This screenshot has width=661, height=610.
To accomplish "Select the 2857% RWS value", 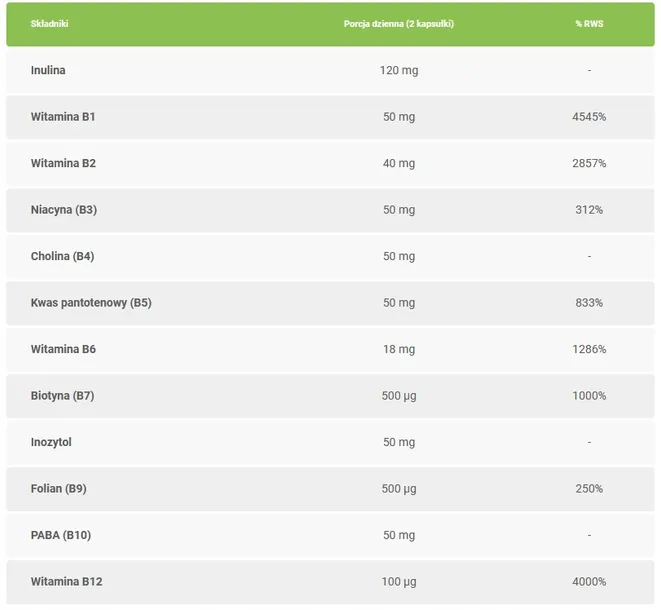I will point(589,163).
